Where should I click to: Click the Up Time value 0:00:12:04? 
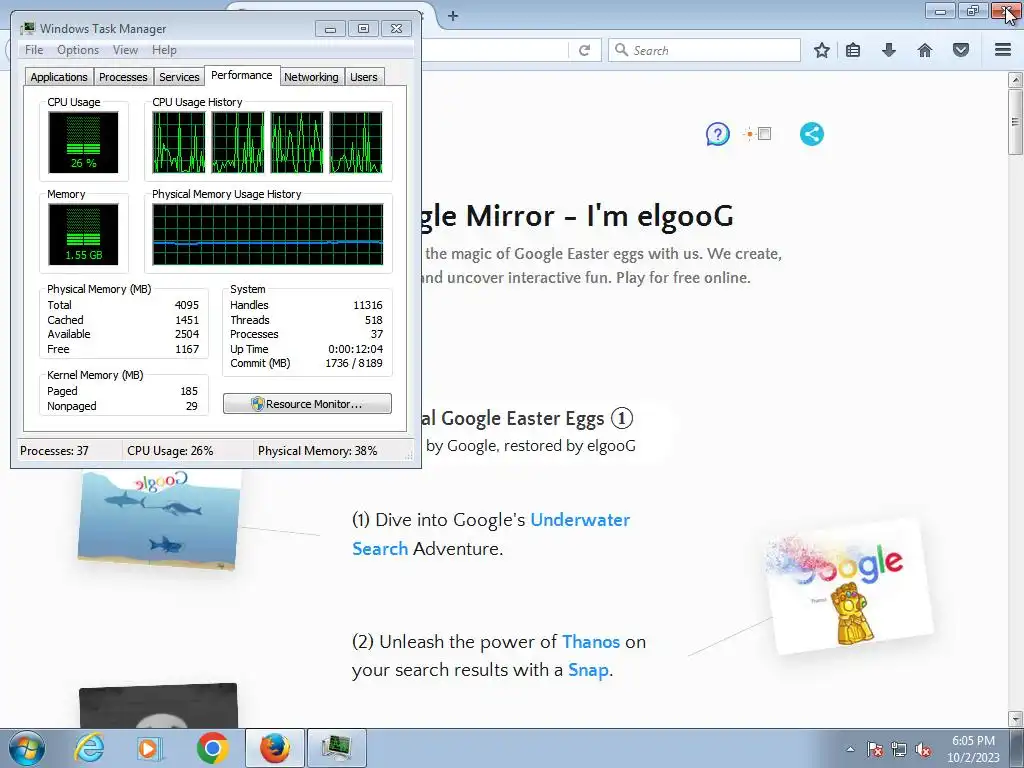pos(355,349)
